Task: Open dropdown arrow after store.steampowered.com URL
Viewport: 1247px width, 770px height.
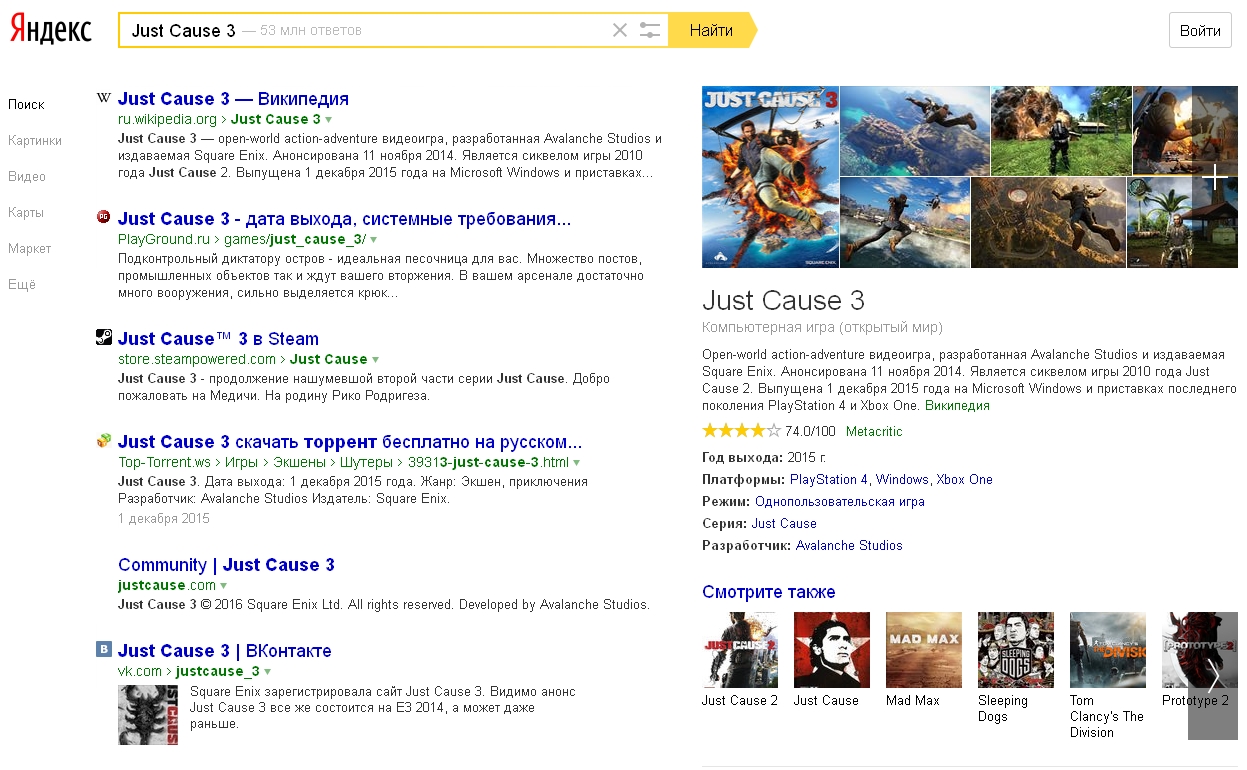Action: click(376, 360)
